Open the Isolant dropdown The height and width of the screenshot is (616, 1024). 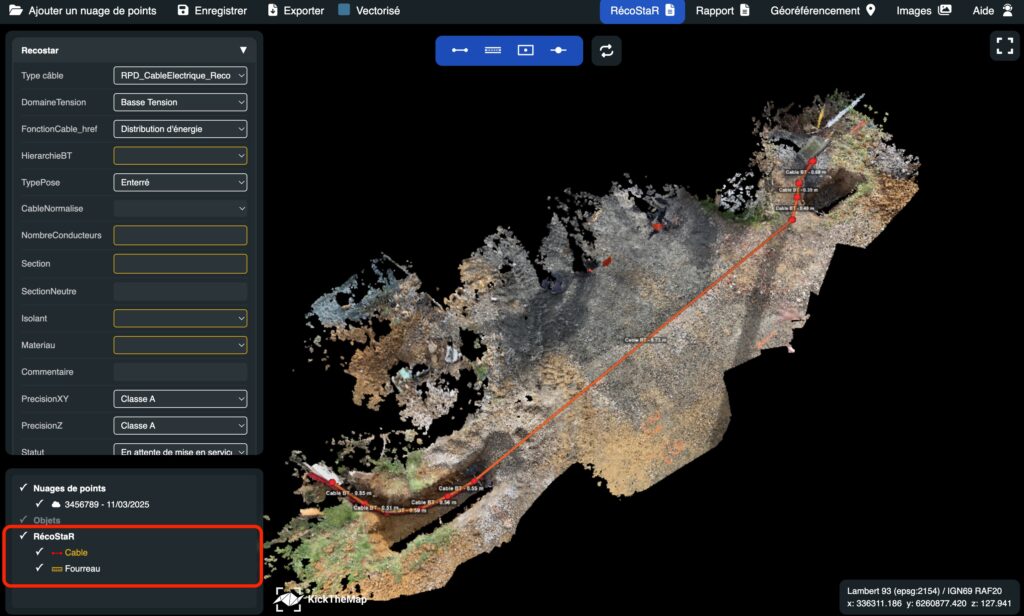[x=180, y=318]
